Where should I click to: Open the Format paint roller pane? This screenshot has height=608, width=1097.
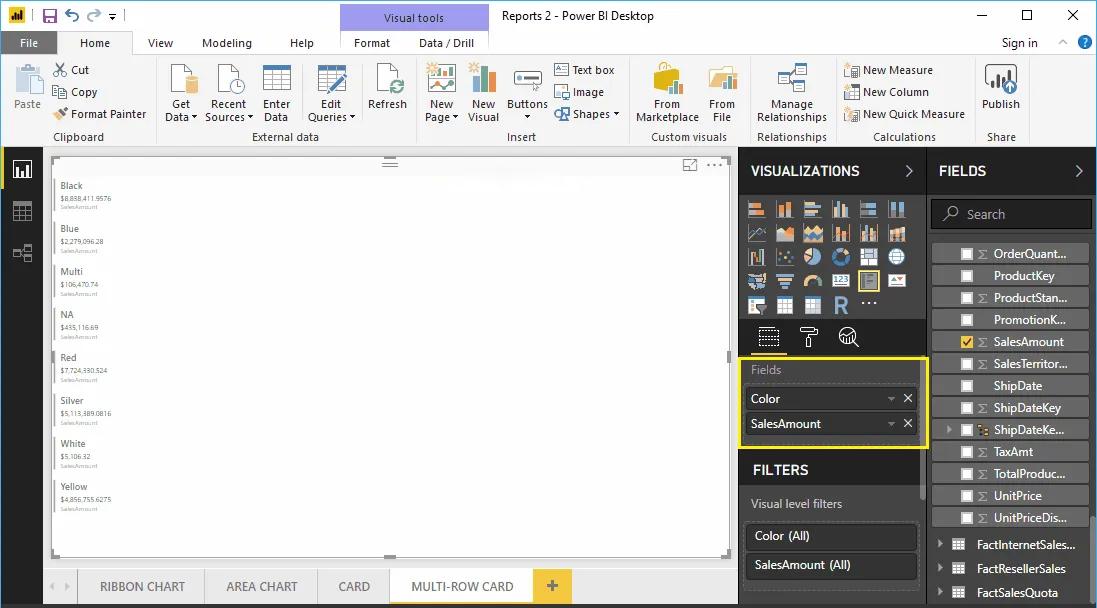(810, 337)
